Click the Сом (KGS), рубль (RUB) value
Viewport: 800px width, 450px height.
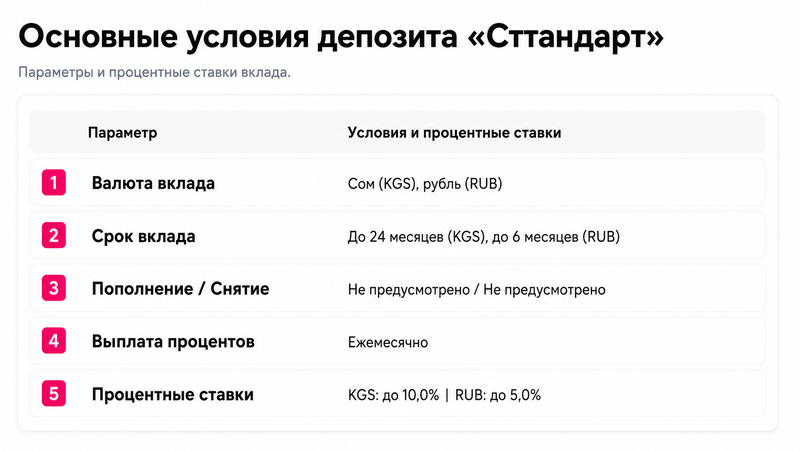coord(425,184)
